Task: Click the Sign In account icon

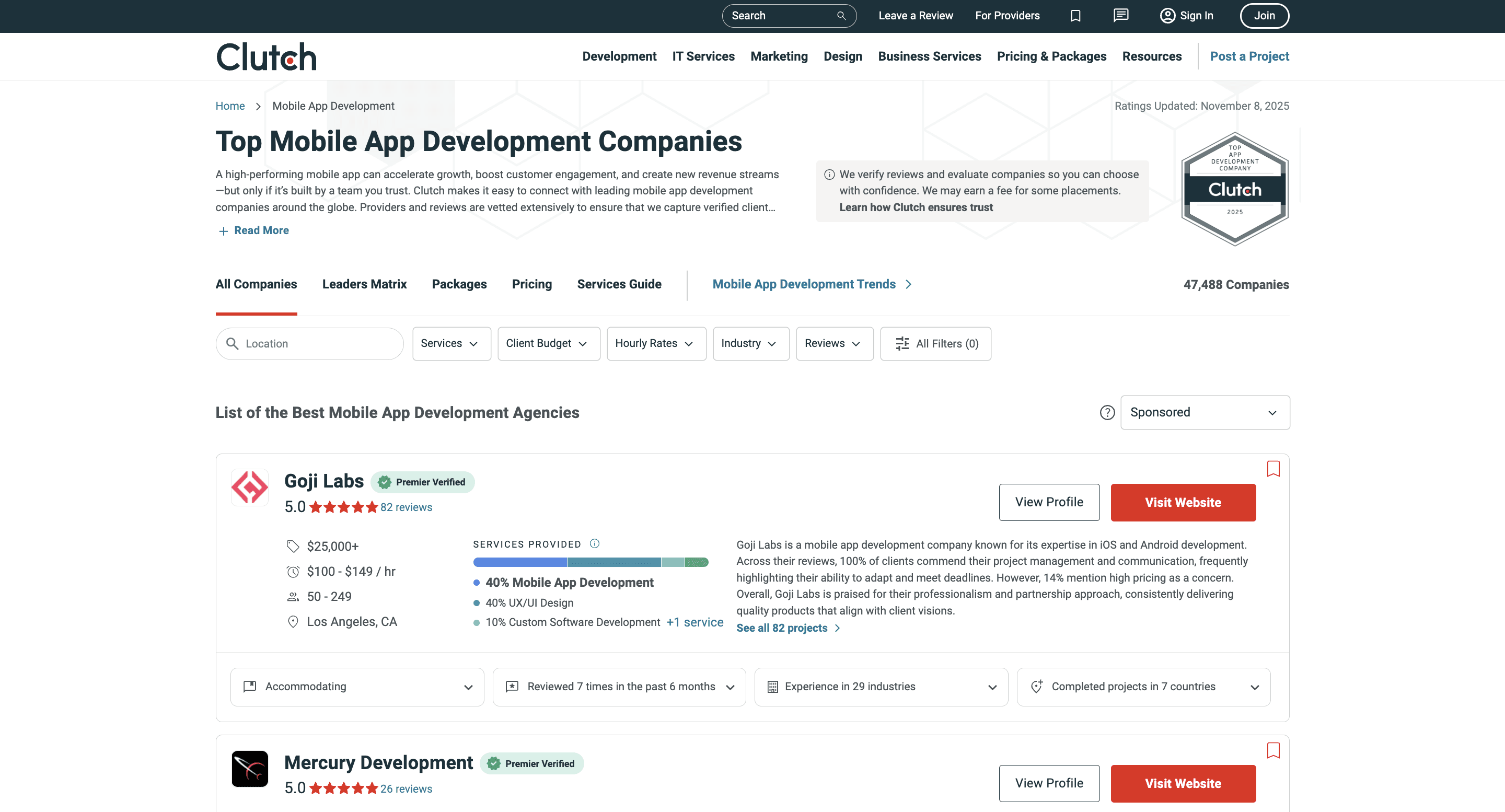Action: pos(1169,16)
